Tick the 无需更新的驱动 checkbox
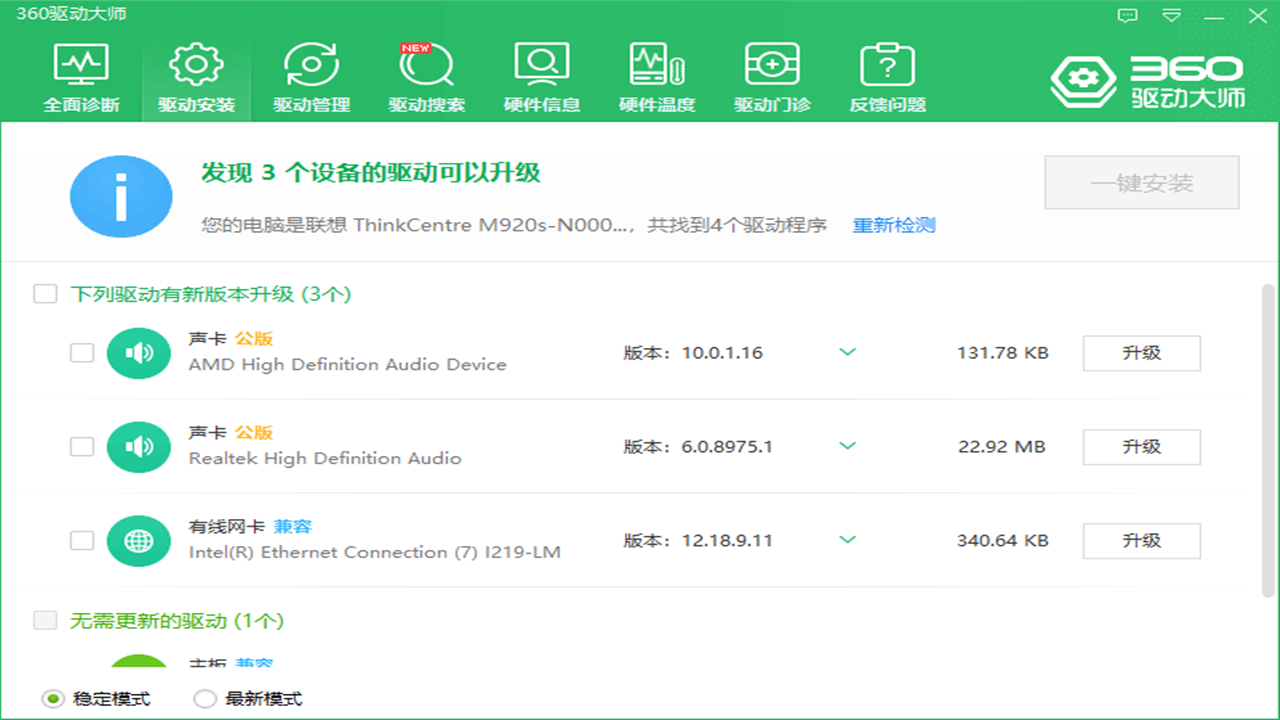1280x720 pixels. [x=45, y=621]
